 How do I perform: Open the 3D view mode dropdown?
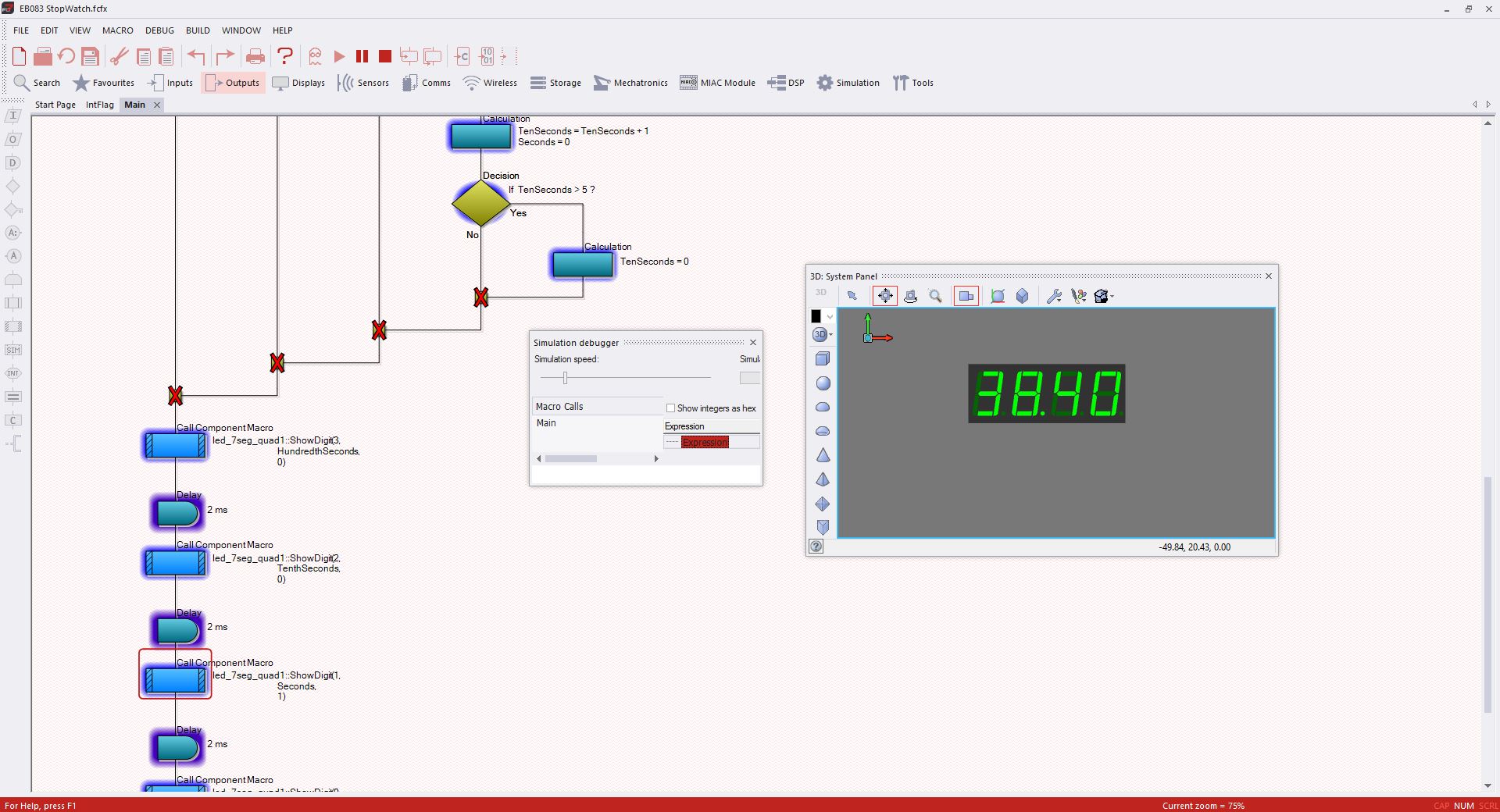pos(822,334)
